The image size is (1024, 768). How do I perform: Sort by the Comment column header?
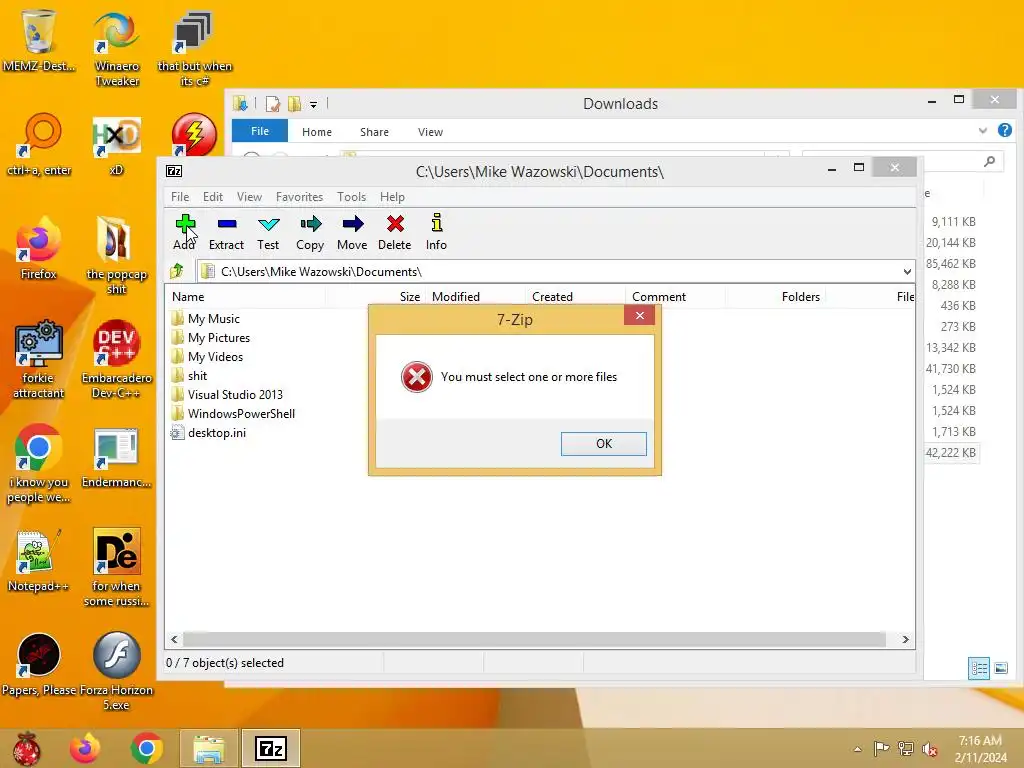coord(675,296)
